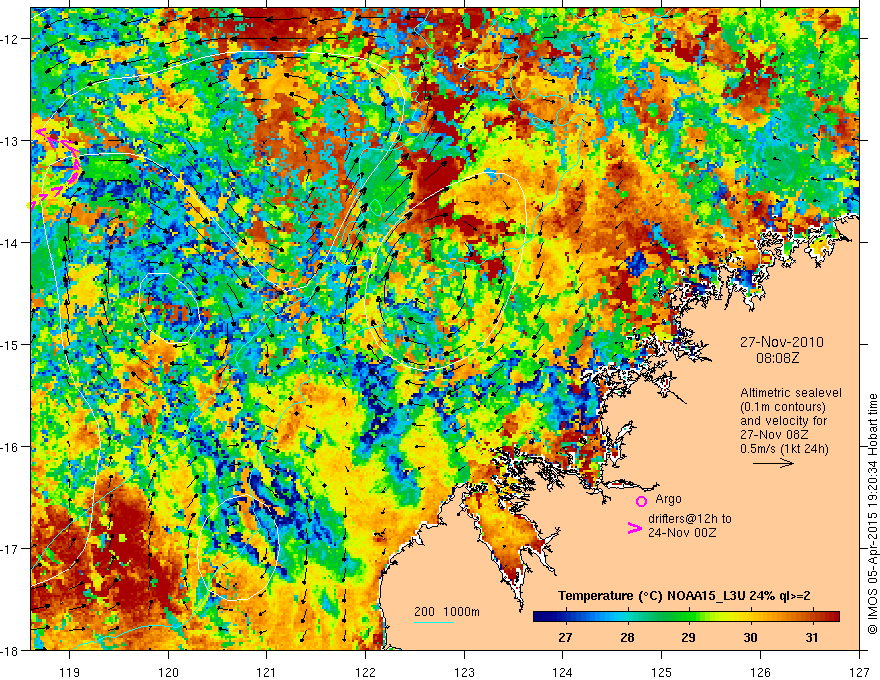Click latitude axis label -13

pos(10,141)
